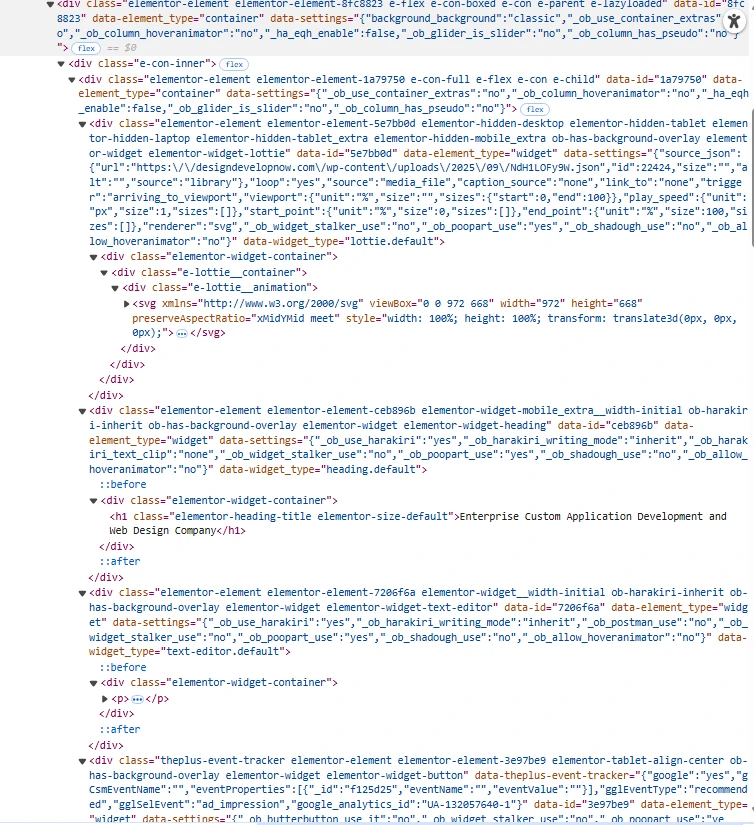
Task: Collapse the e-lottie__animation div
Action: (x=116, y=287)
